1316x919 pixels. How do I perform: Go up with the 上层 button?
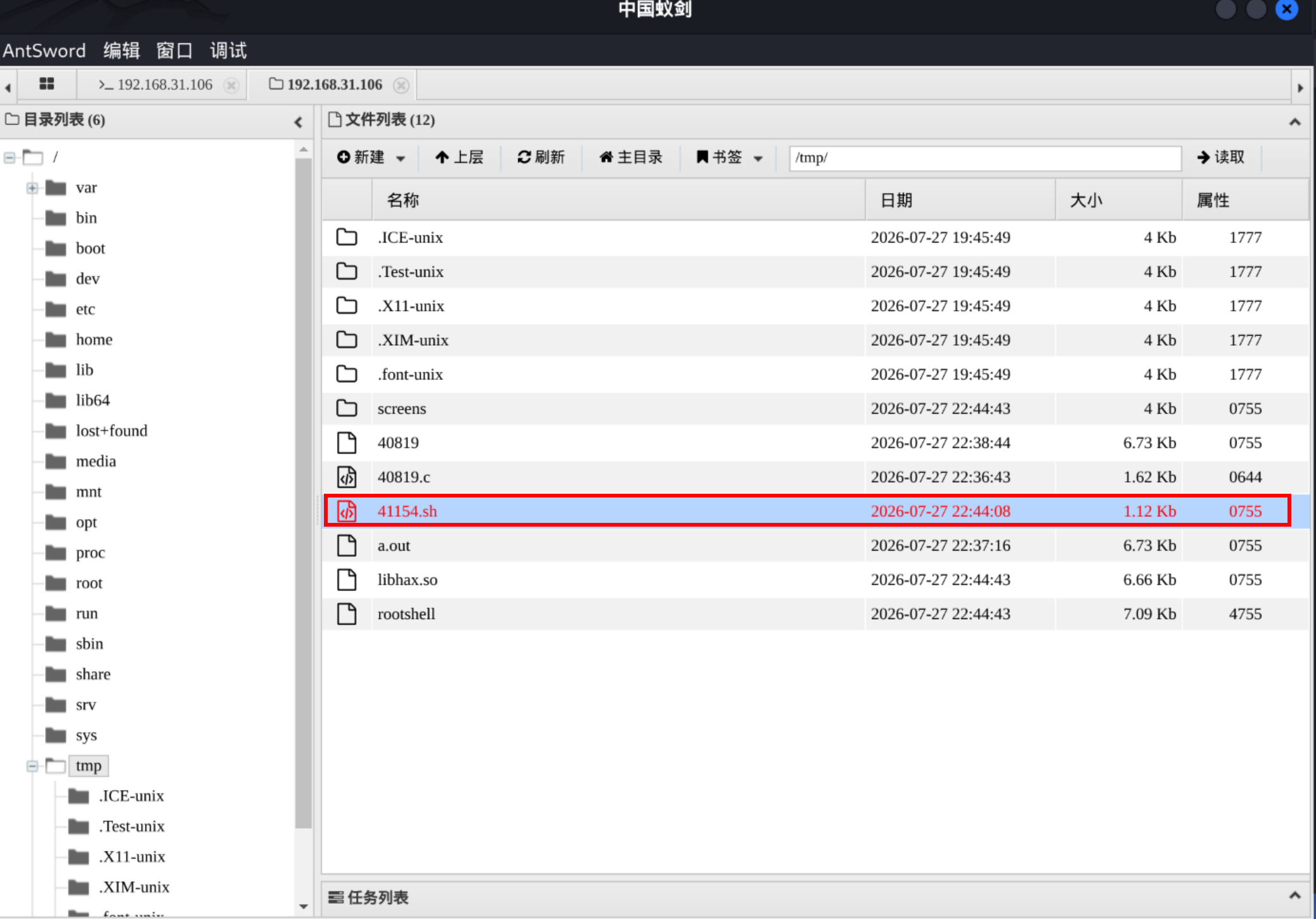(460, 157)
